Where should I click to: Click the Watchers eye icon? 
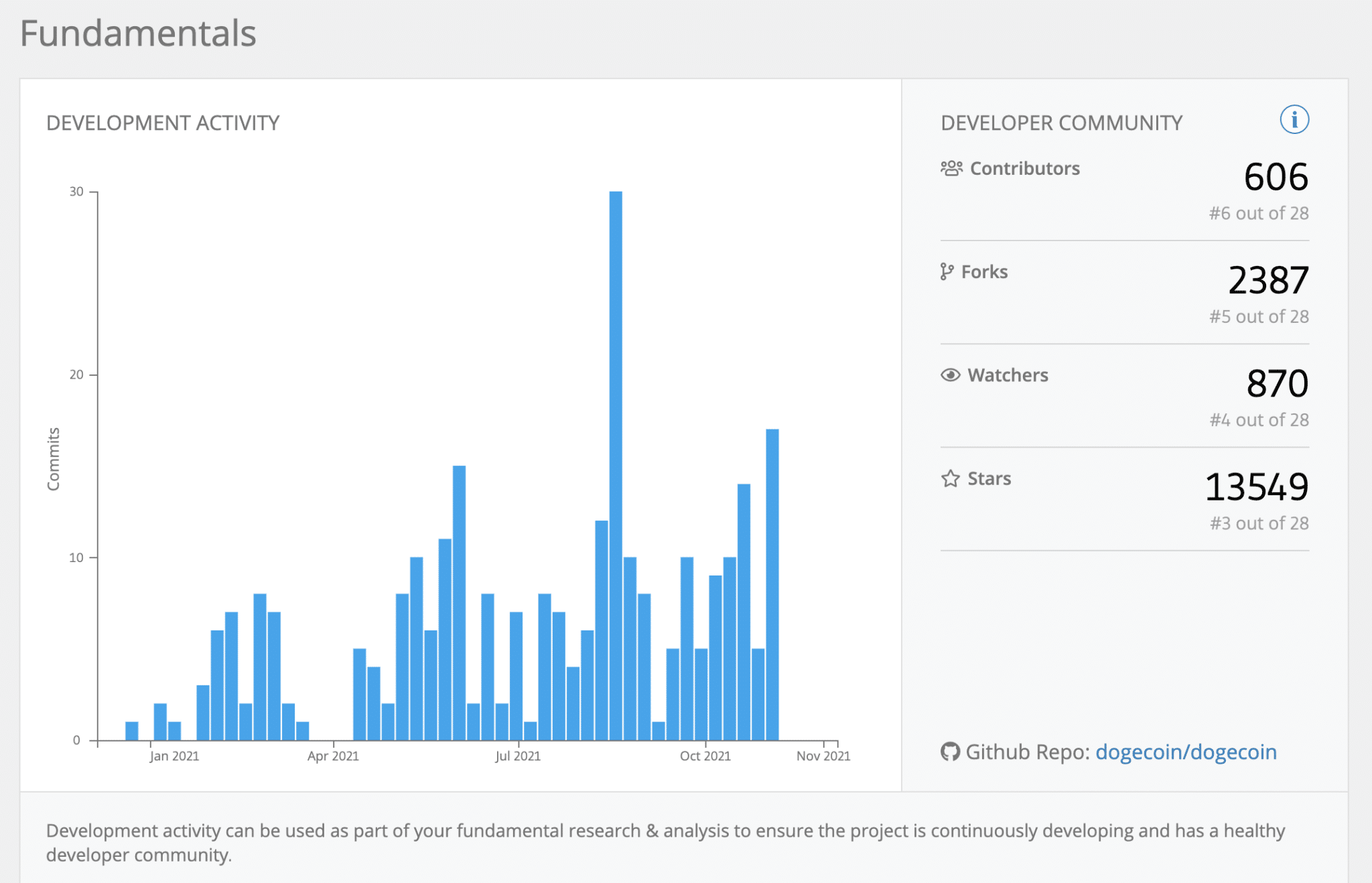pyautogui.click(x=951, y=375)
